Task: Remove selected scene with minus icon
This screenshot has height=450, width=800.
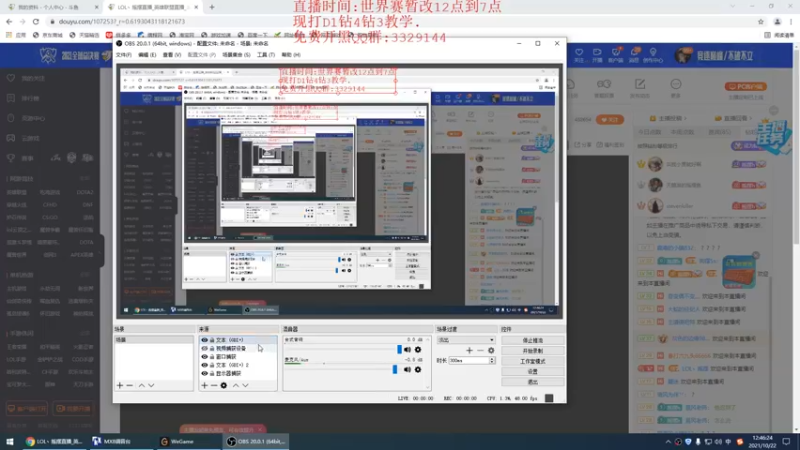Action: point(130,386)
